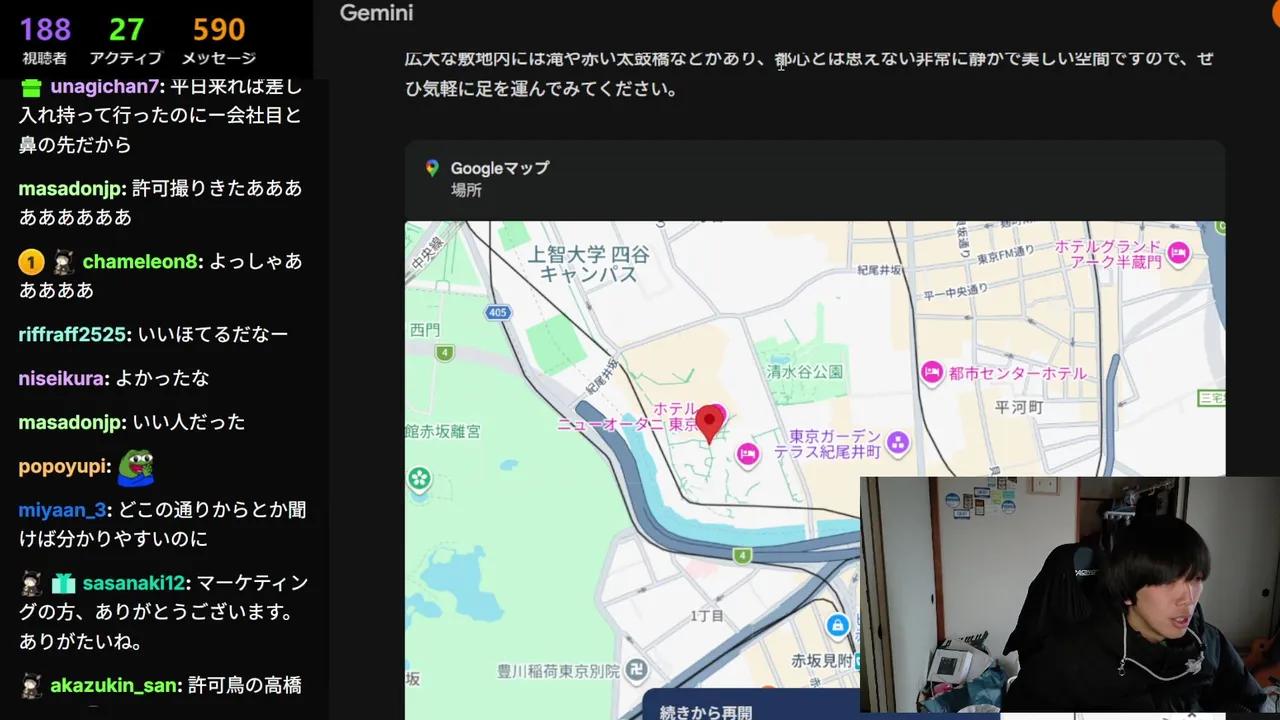Click the gift badge beside sasanaki12
The height and width of the screenshot is (720, 1280).
click(x=64, y=583)
